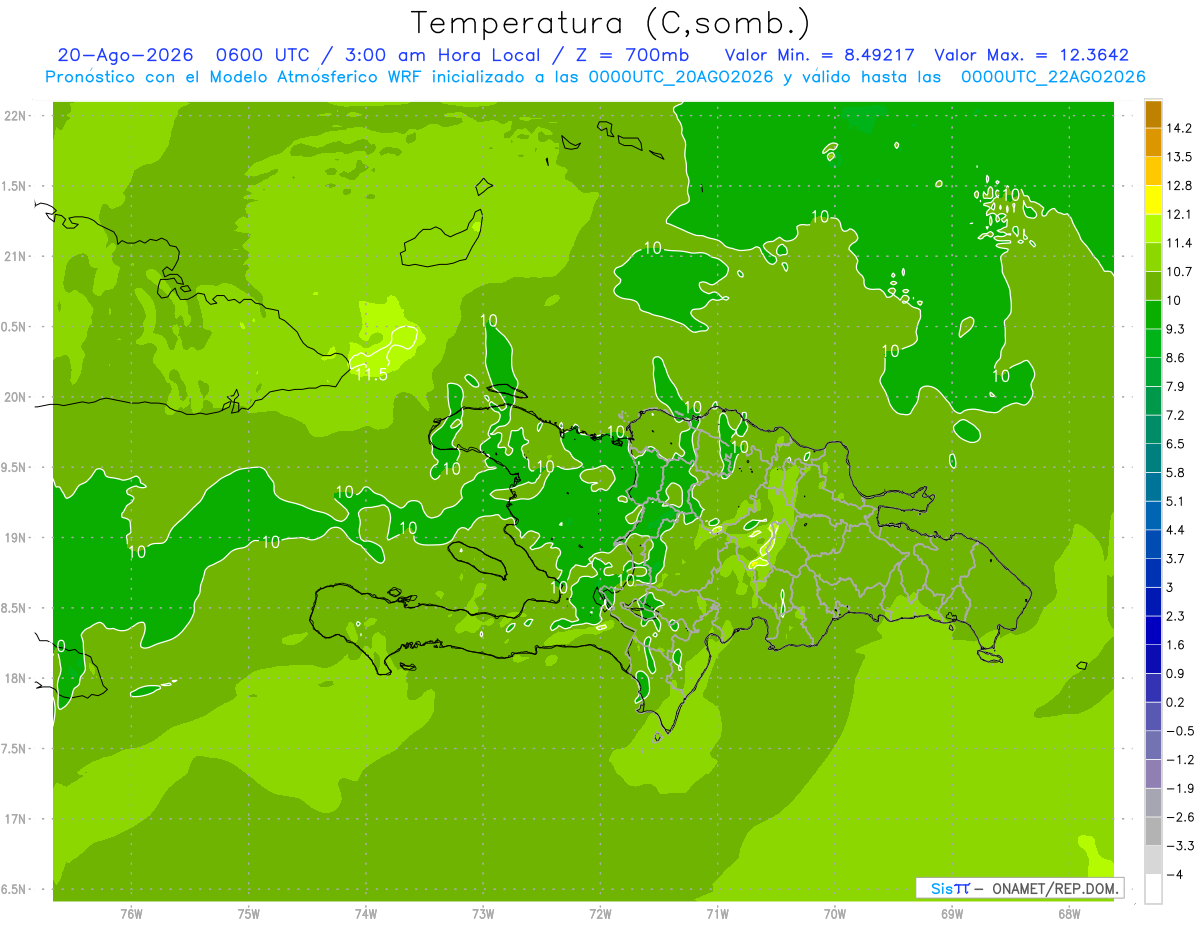The width and height of the screenshot is (1200, 927).
Task: Click the 6.5N latitude axis label
Action: [15, 890]
